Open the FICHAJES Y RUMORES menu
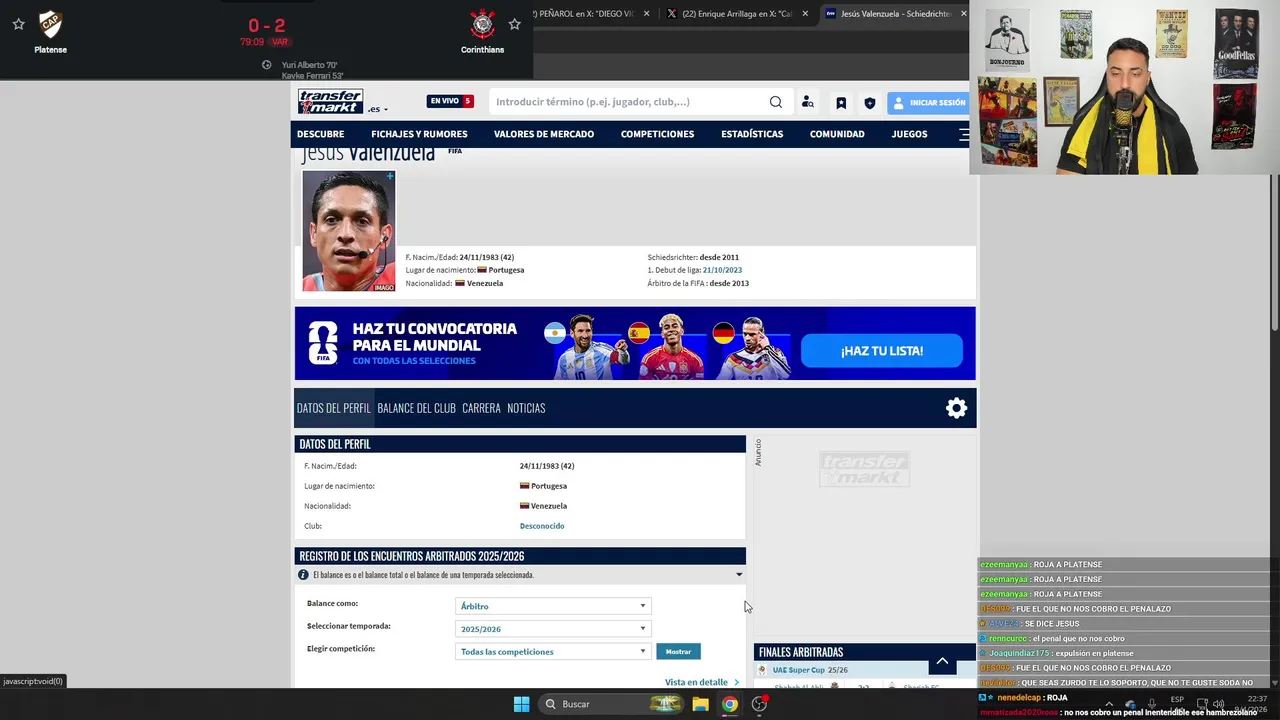 [x=419, y=134]
